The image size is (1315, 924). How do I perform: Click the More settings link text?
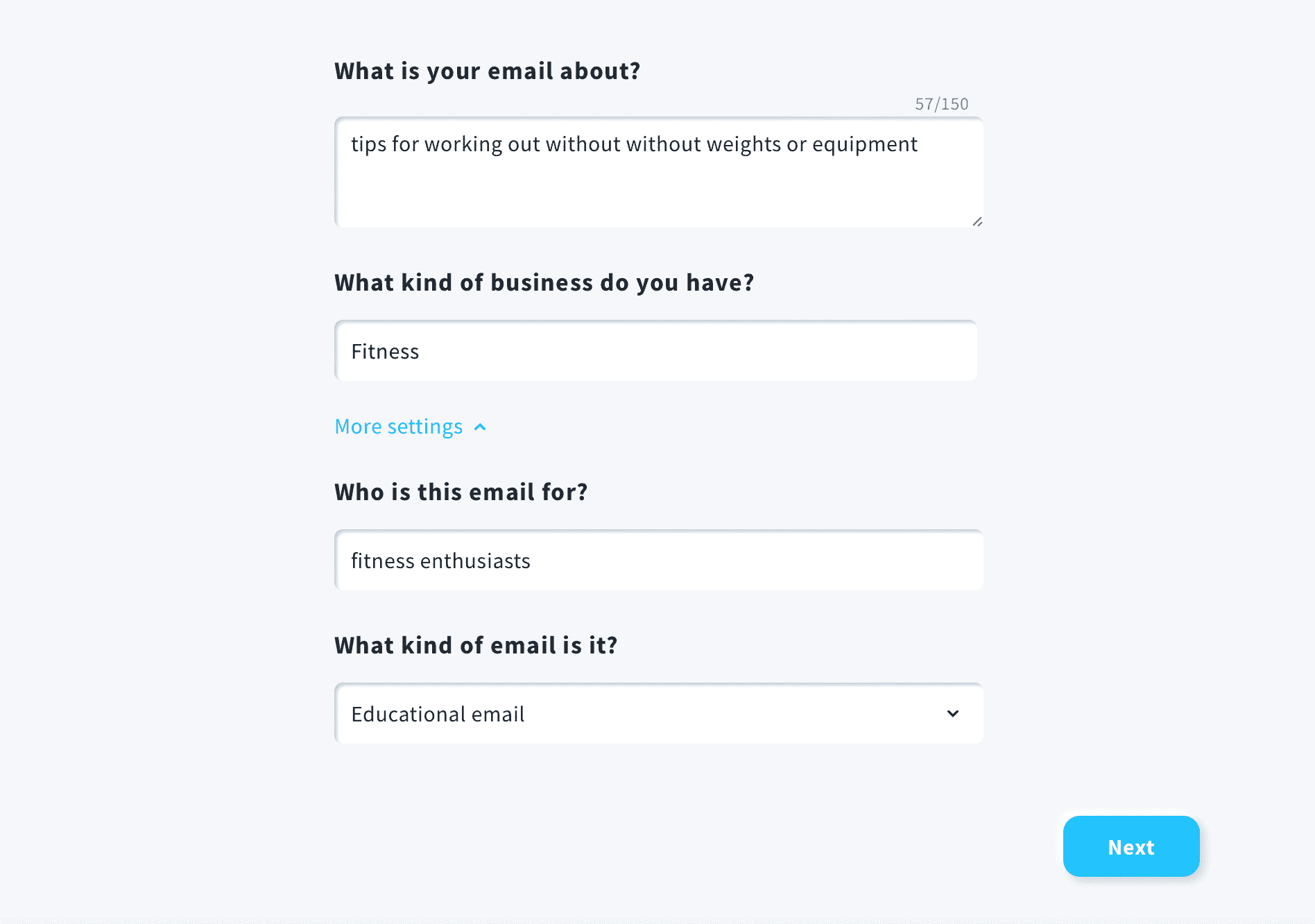pos(398,427)
